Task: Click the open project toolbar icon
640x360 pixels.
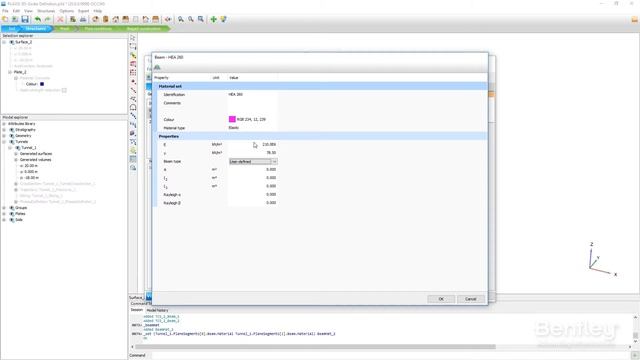Action: pyautogui.click(x=15, y=19)
